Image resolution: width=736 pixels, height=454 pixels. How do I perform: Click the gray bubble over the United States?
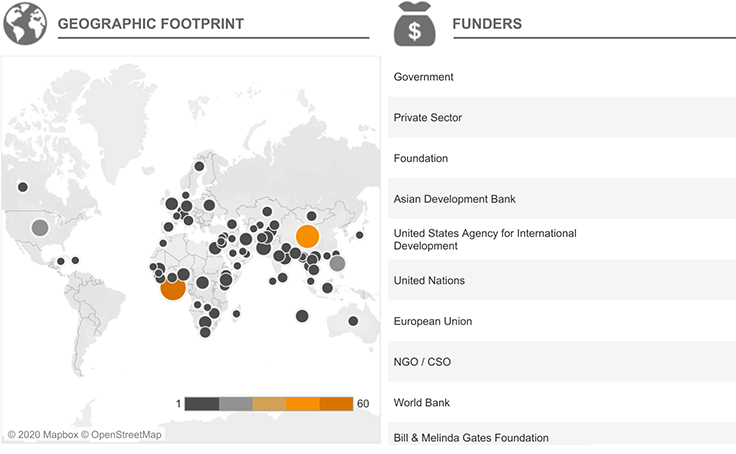click(39, 228)
